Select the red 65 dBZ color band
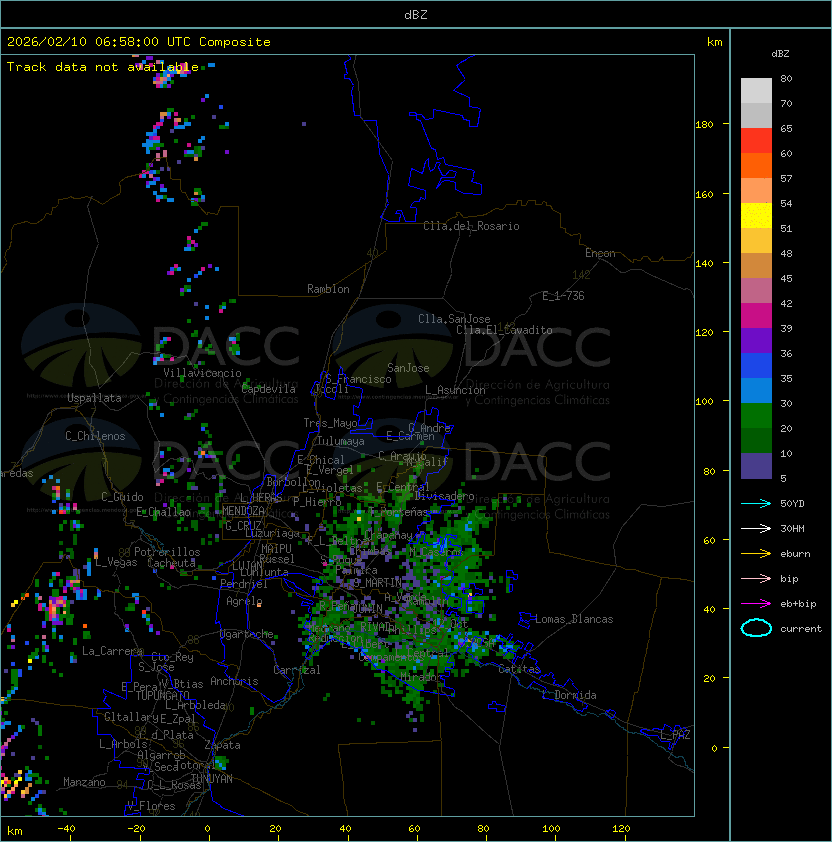This screenshot has width=832, height=842. point(756,140)
